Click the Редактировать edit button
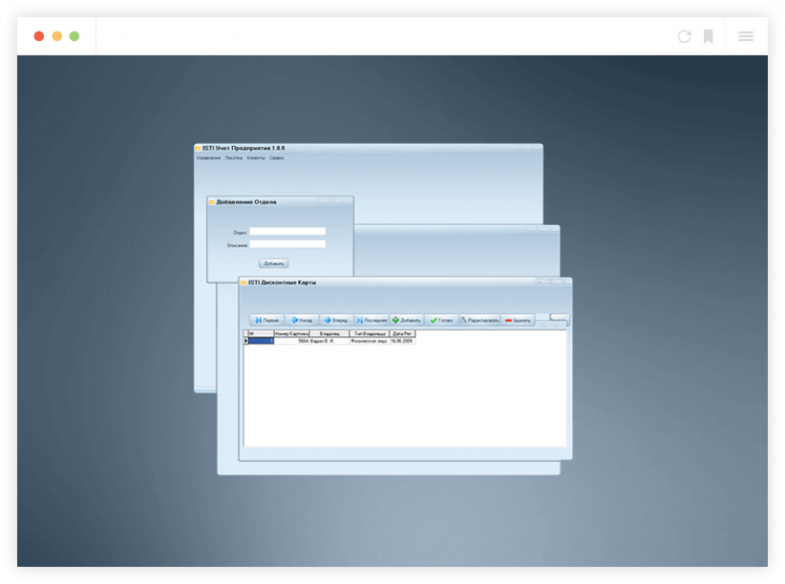This screenshot has width=785, height=584. click(x=478, y=320)
